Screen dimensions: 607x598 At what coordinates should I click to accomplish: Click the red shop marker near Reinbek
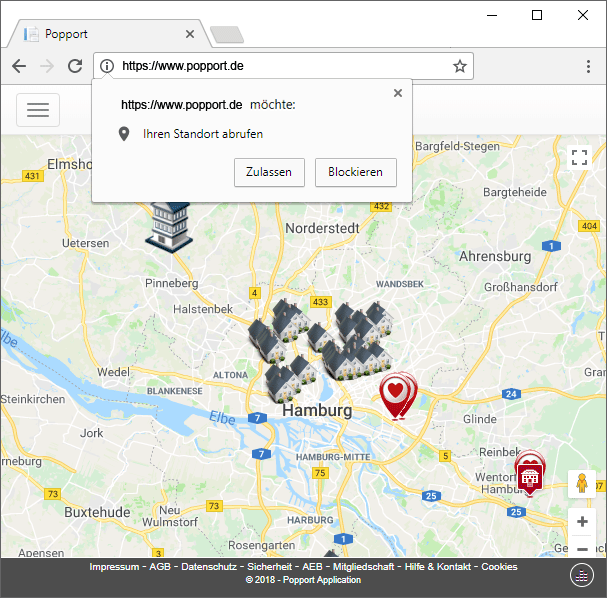point(529,475)
